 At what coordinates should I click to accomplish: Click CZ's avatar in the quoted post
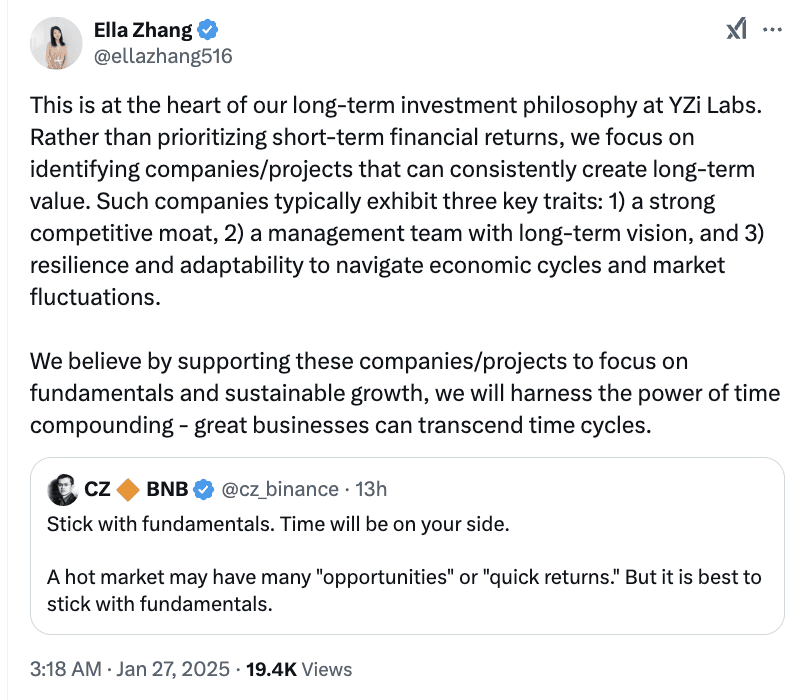click(62, 489)
